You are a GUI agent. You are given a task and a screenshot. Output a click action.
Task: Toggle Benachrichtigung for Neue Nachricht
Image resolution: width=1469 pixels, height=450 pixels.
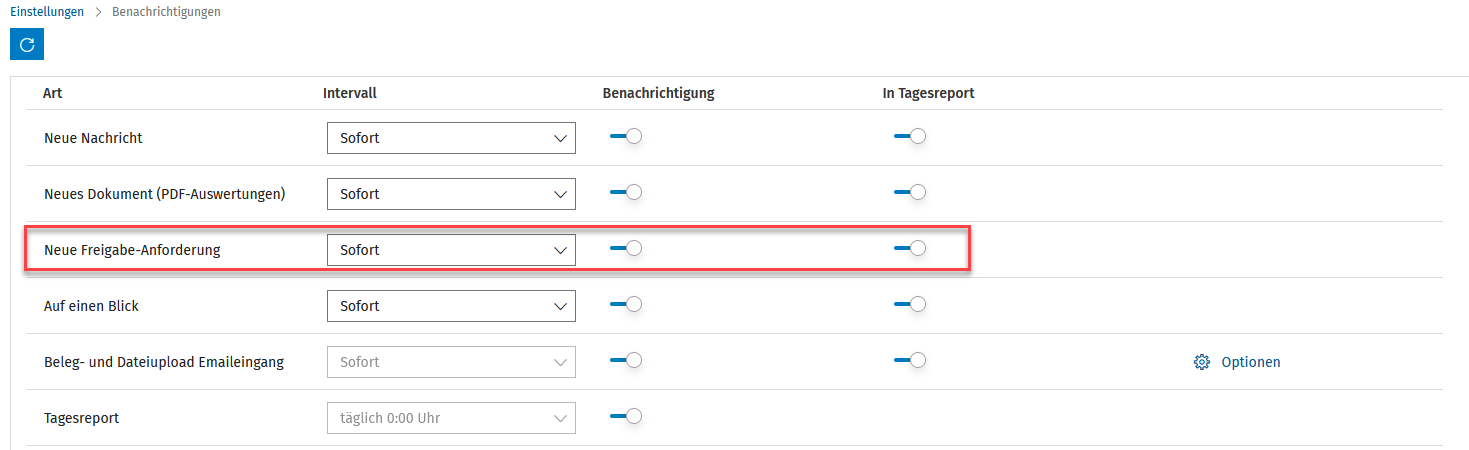pos(626,137)
